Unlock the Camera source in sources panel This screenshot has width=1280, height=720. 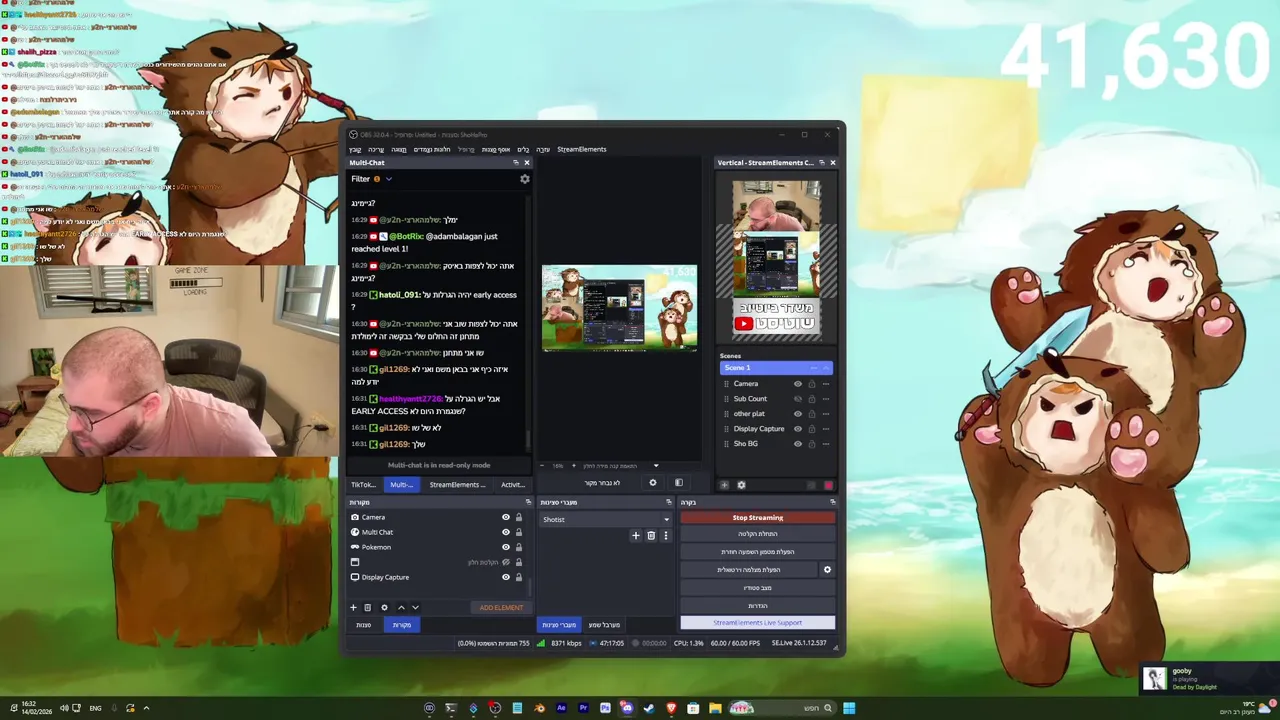pos(518,517)
